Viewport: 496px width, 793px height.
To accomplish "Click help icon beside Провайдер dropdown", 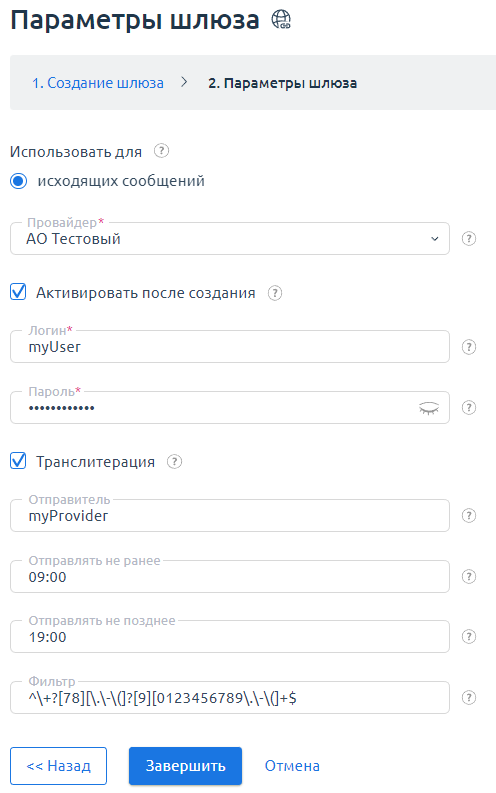I will 469,239.
